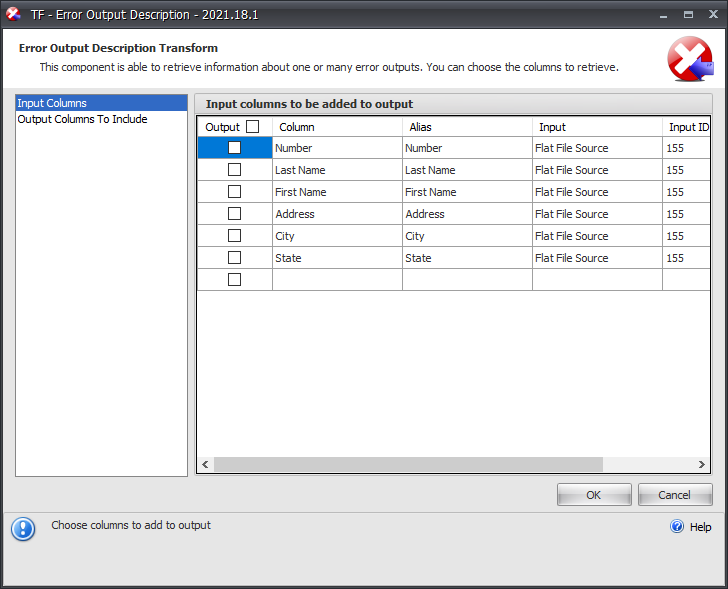Toggle the Output header select-all checkbox
Screen dimensions: 728x589
pos(253,127)
